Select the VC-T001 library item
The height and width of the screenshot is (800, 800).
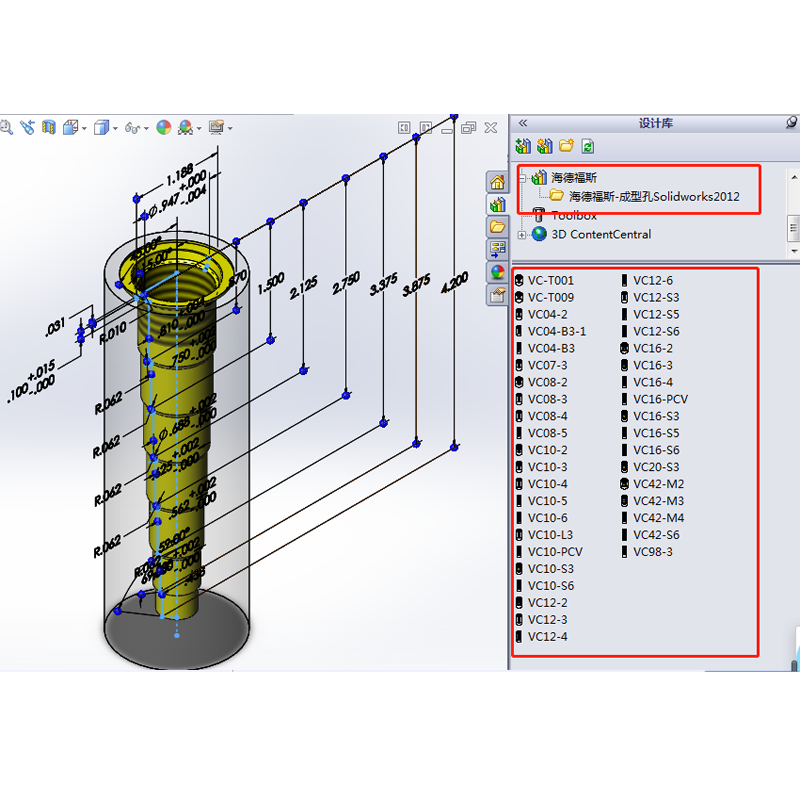(x=548, y=281)
